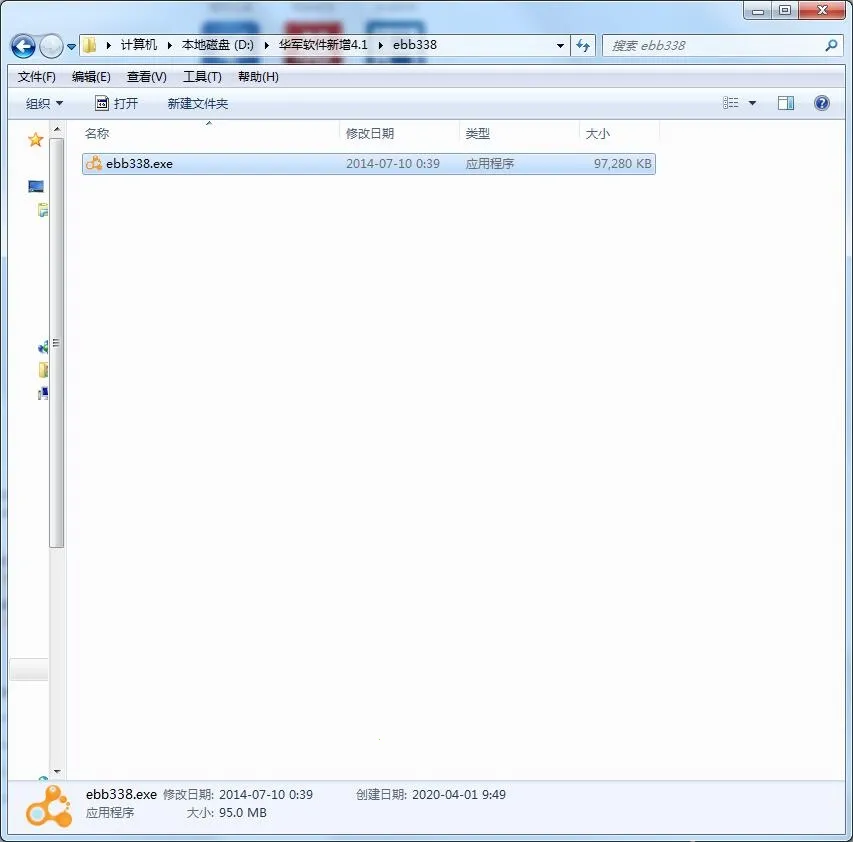Click the 打开 (Open) toolbar button
Viewport: 853px width, 842px height.
coord(116,103)
